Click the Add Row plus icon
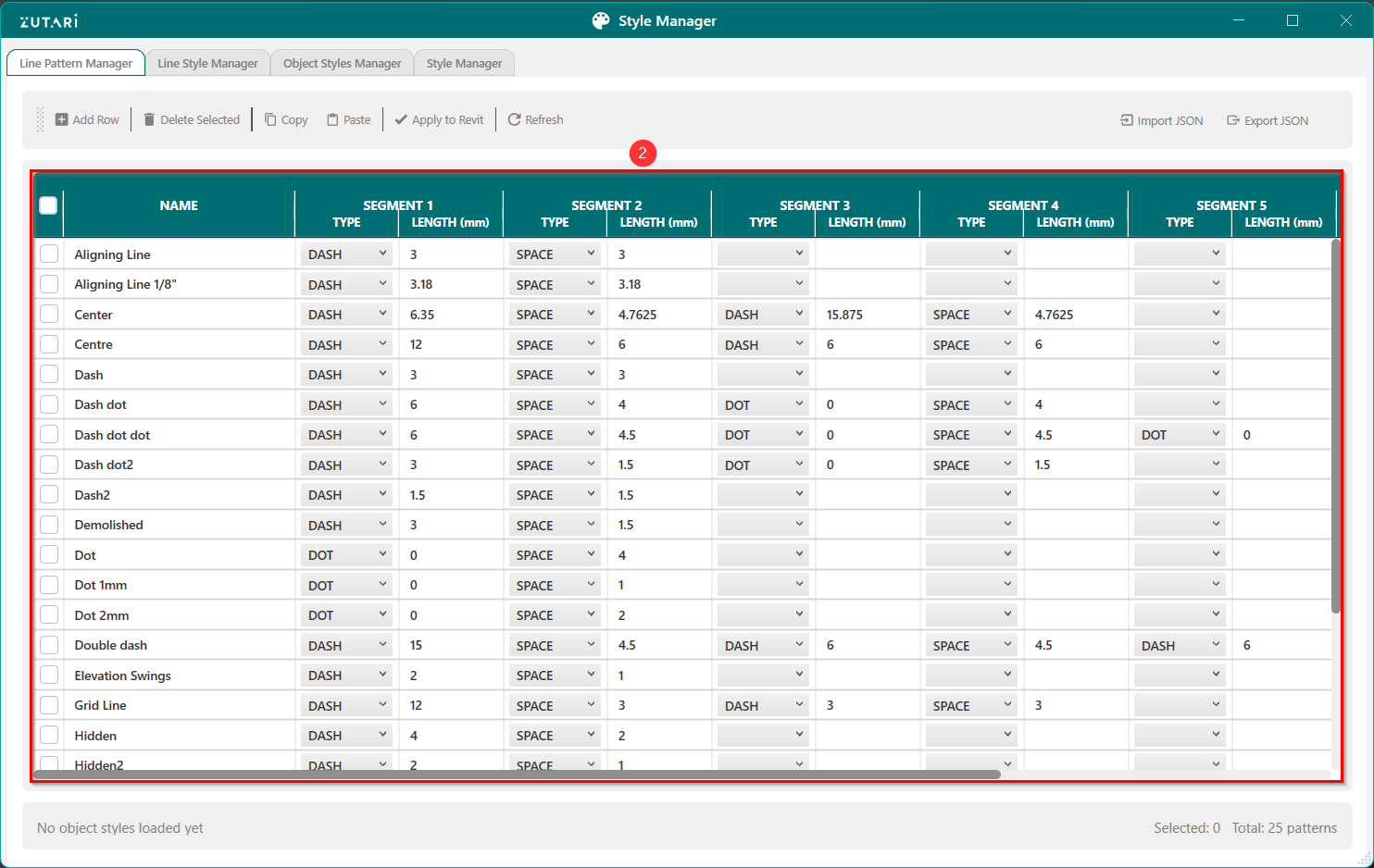This screenshot has width=1374, height=868. 61,119
